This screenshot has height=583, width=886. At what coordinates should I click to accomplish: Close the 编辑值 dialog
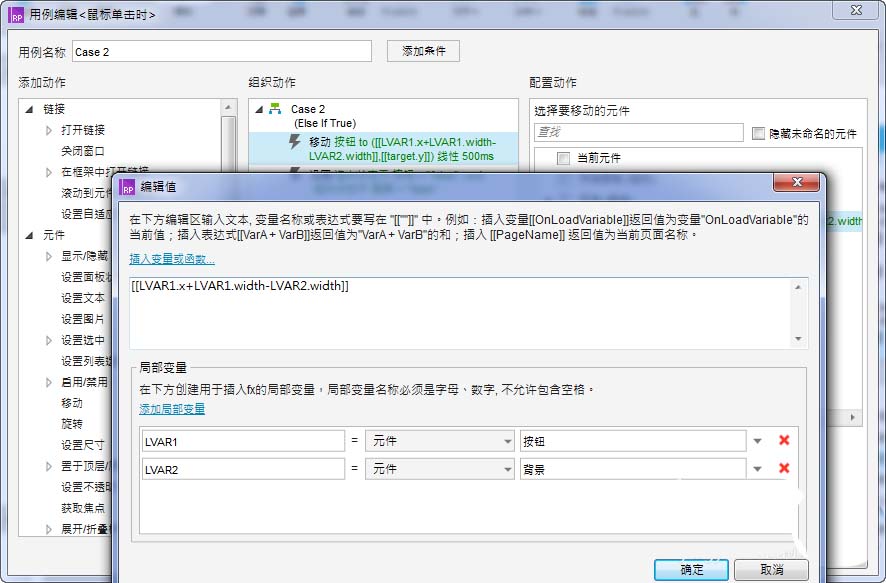(x=796, y=182)
